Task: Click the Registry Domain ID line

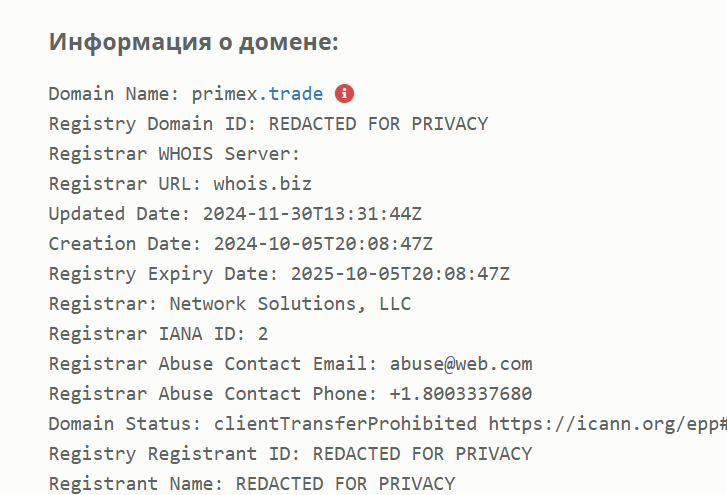Action: point(268,124)
